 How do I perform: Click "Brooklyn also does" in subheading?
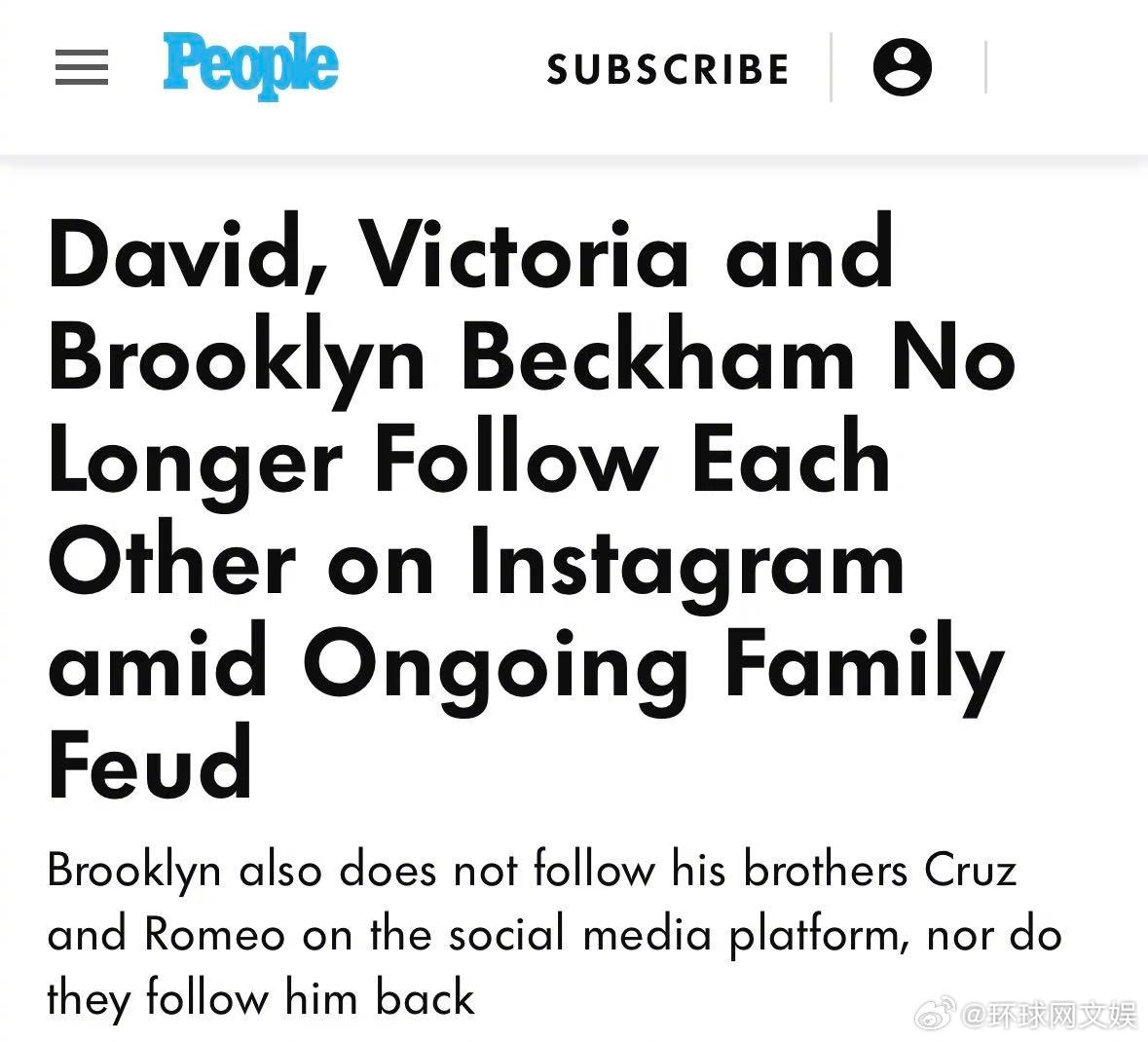241,870
